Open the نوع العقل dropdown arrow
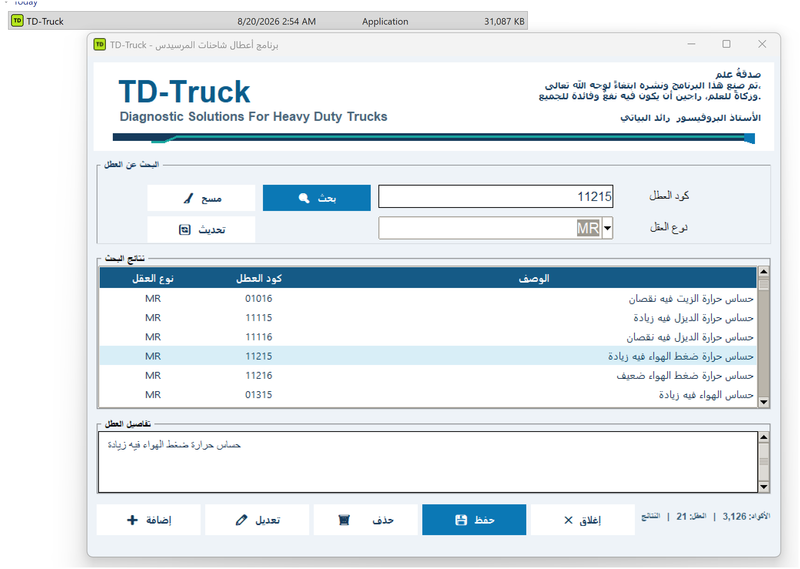Image resolution: width=800 pixels, height=569 pixels. [607, 228]
